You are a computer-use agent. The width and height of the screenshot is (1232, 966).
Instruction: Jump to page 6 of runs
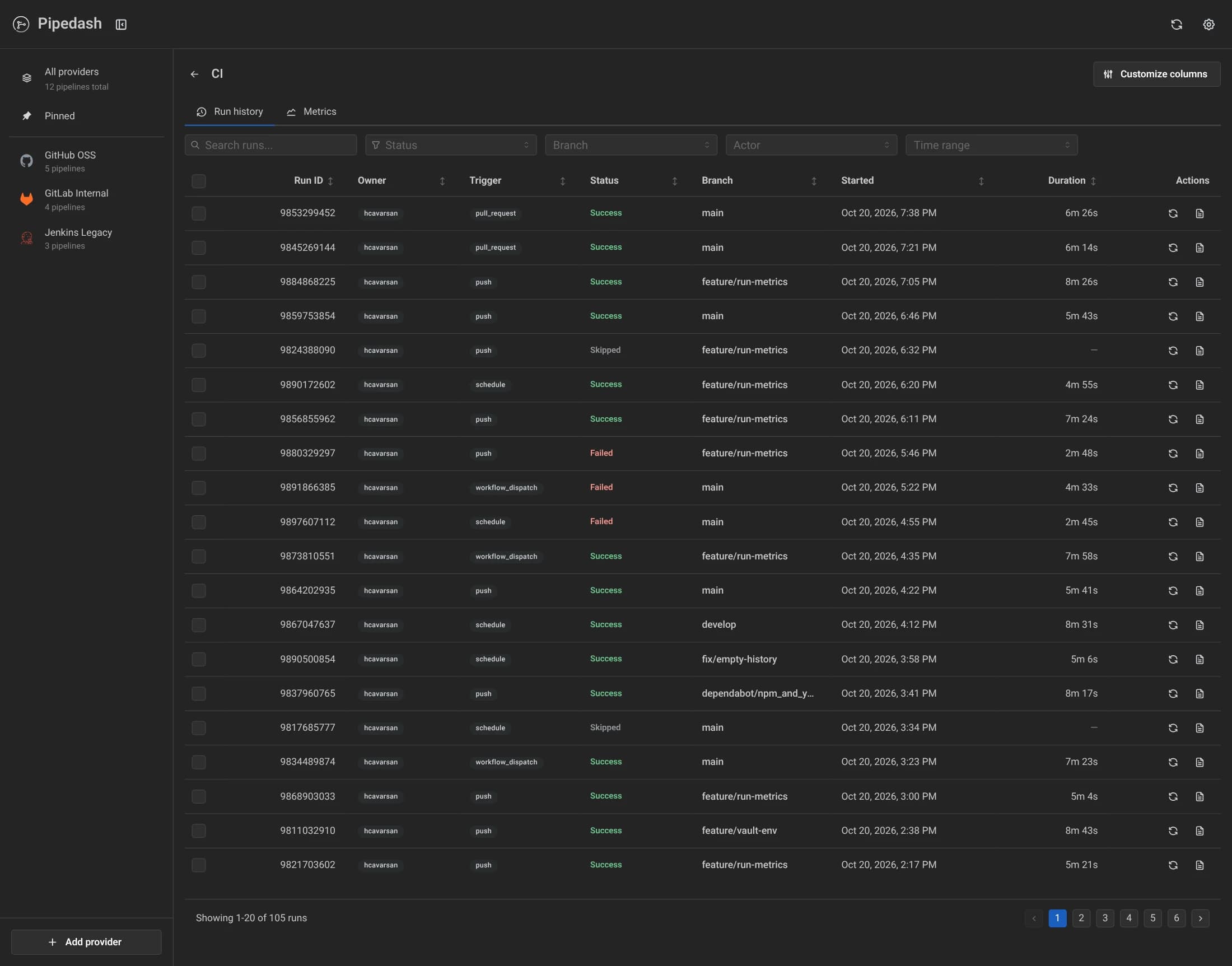coord(1177,918)
